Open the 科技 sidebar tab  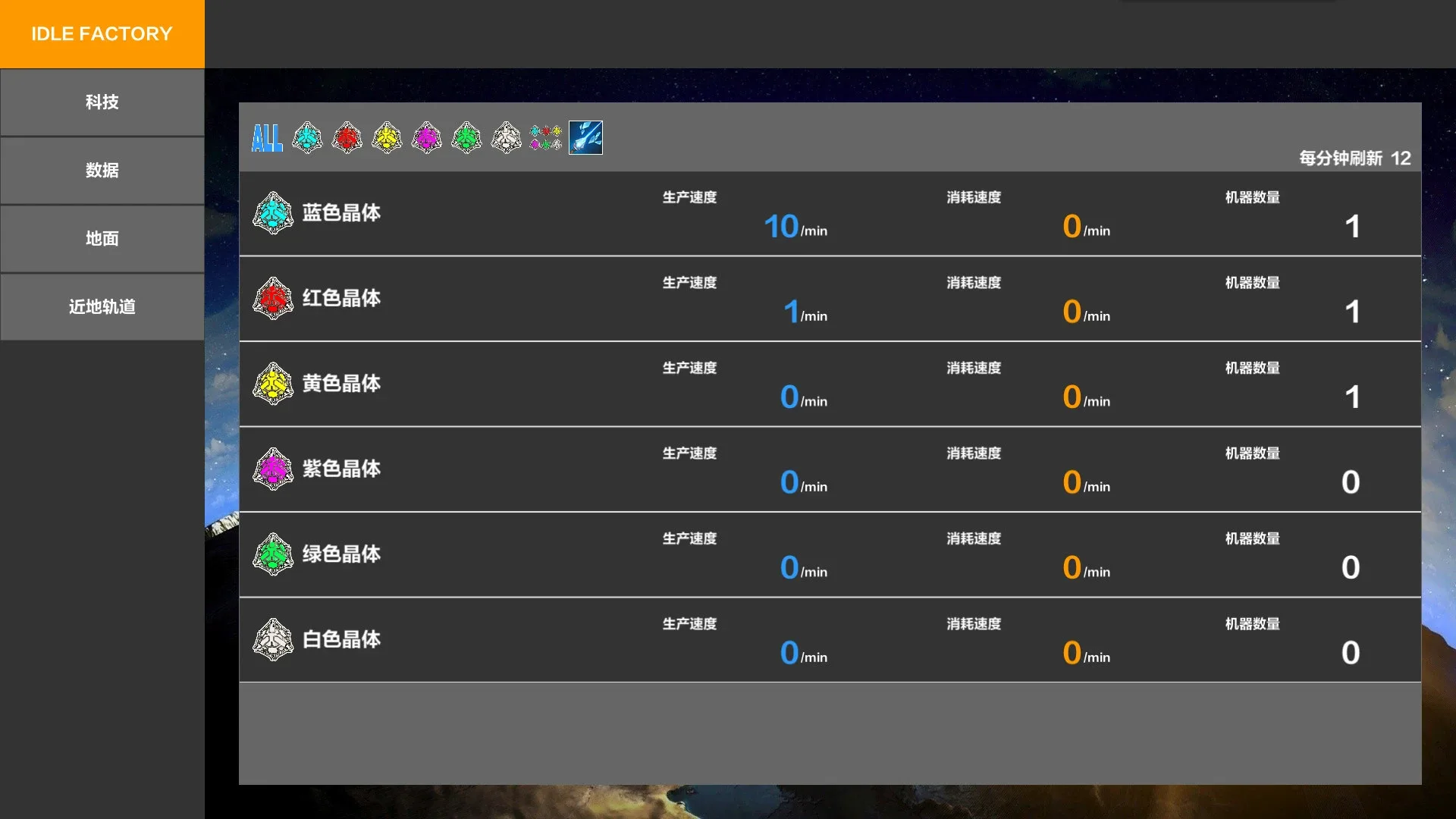(102, 102)
